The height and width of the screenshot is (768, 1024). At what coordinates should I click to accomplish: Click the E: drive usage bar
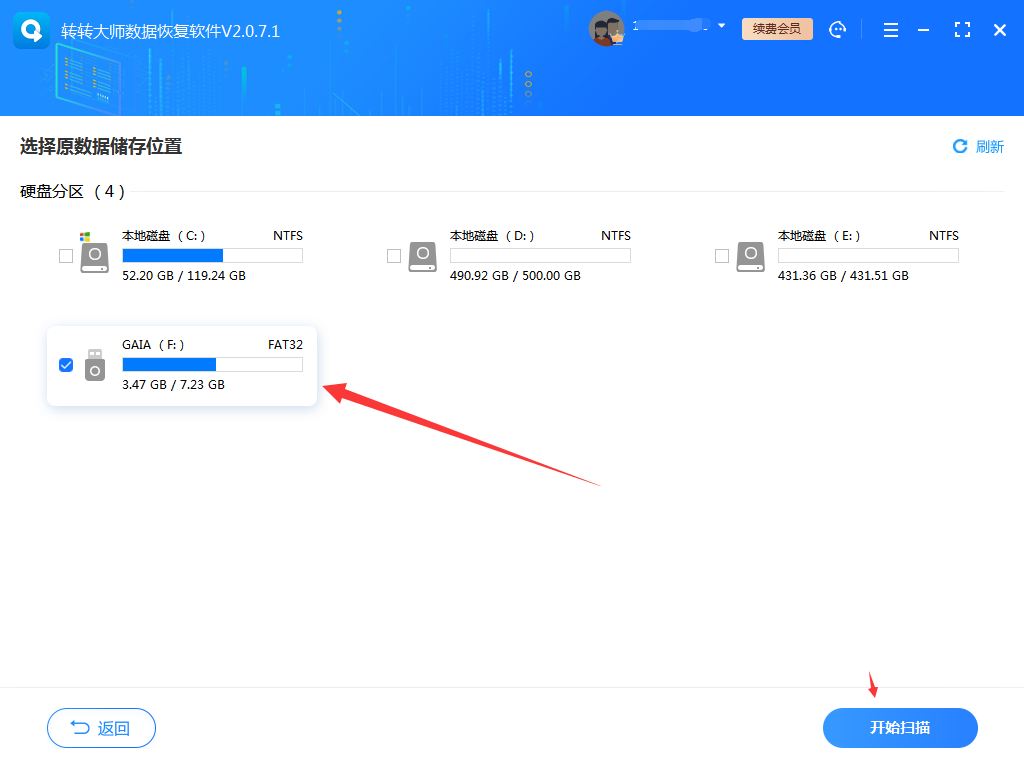[868, 255]
